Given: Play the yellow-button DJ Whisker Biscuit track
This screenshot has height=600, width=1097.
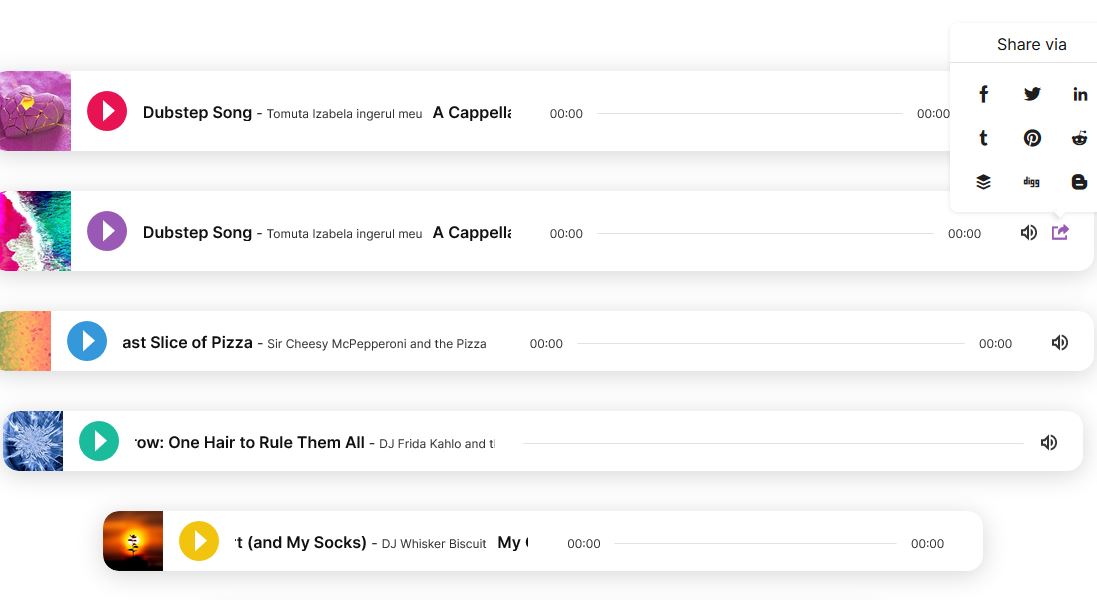Looking at the screenshot, I should (199, 541).
